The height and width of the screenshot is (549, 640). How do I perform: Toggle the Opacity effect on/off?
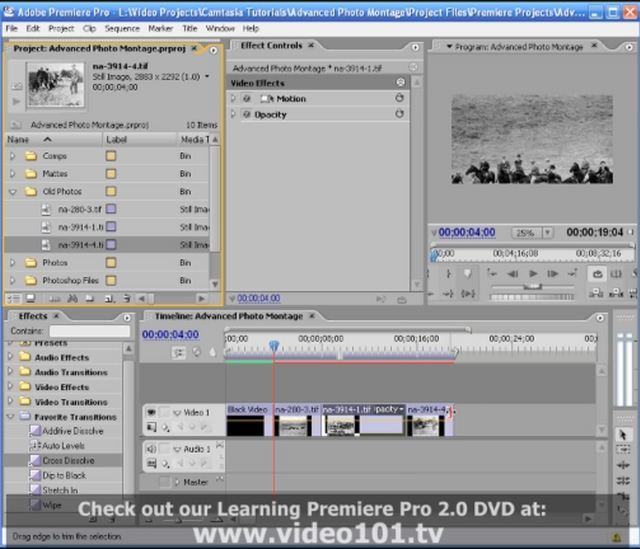(x=247, y=114)
